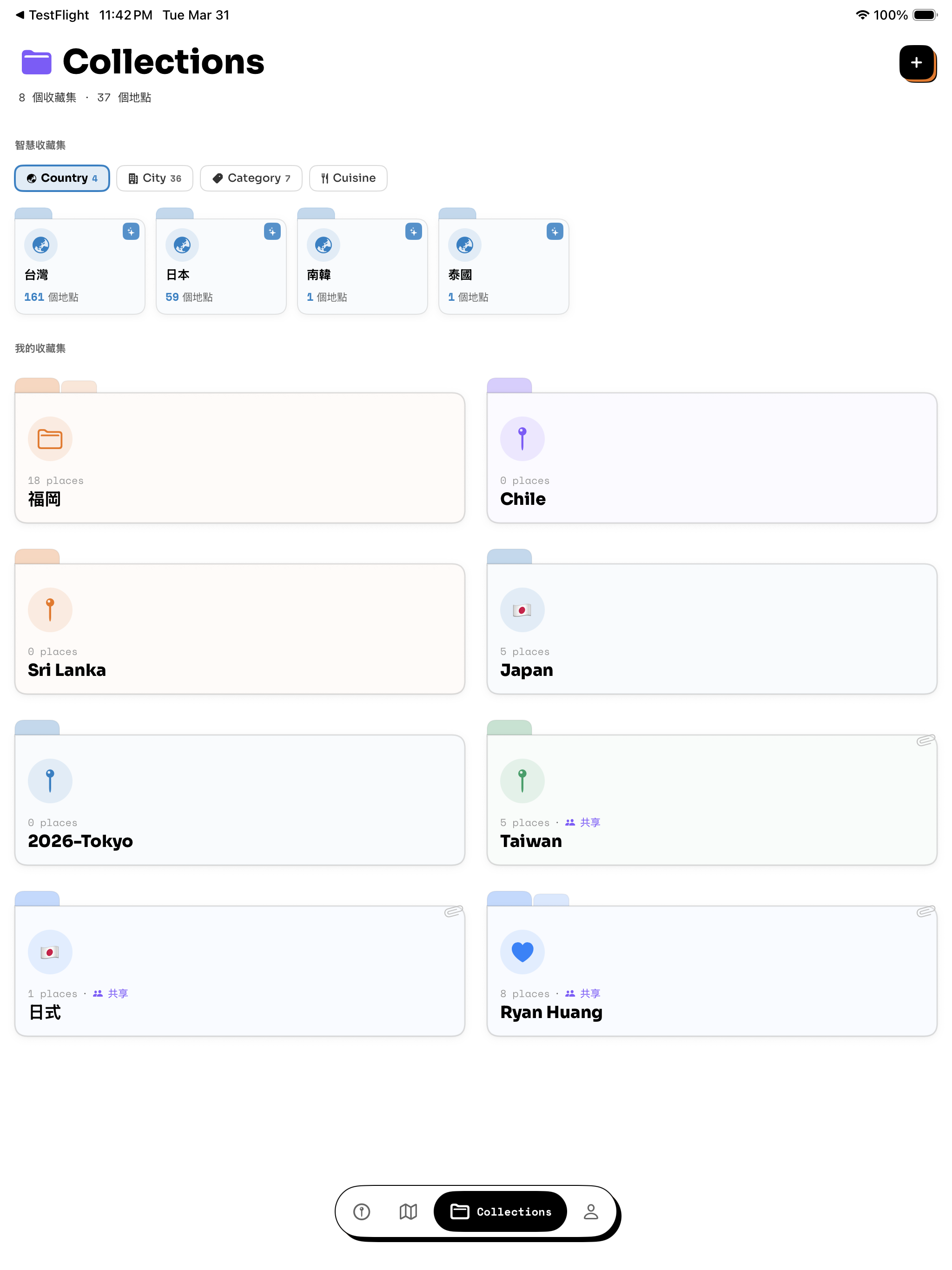Click the orange folder icon of 福岡
The width and height of the screenshot is (952, 1270).
(x=50, y=439)
